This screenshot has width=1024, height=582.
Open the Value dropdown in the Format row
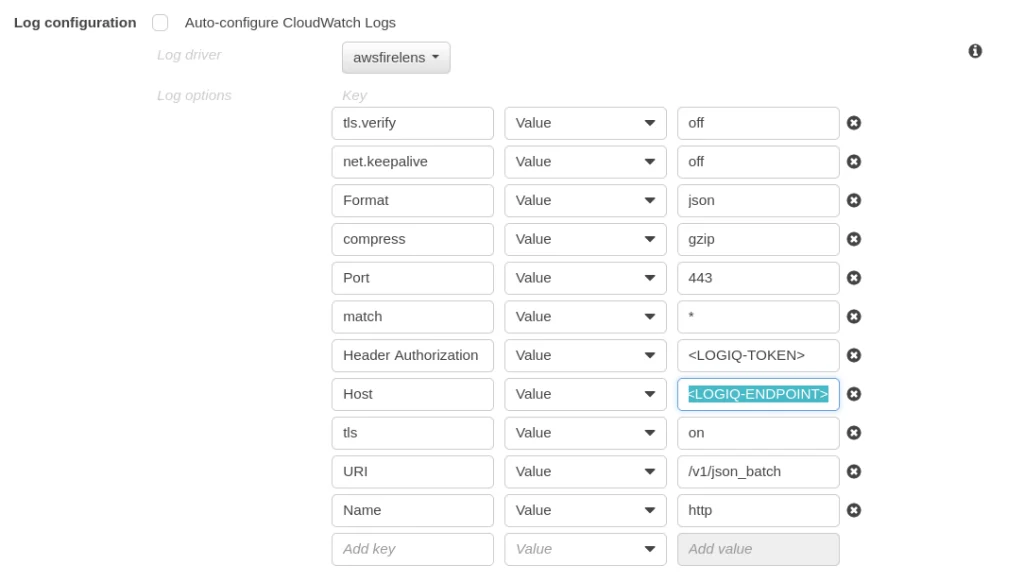point(585,200)
